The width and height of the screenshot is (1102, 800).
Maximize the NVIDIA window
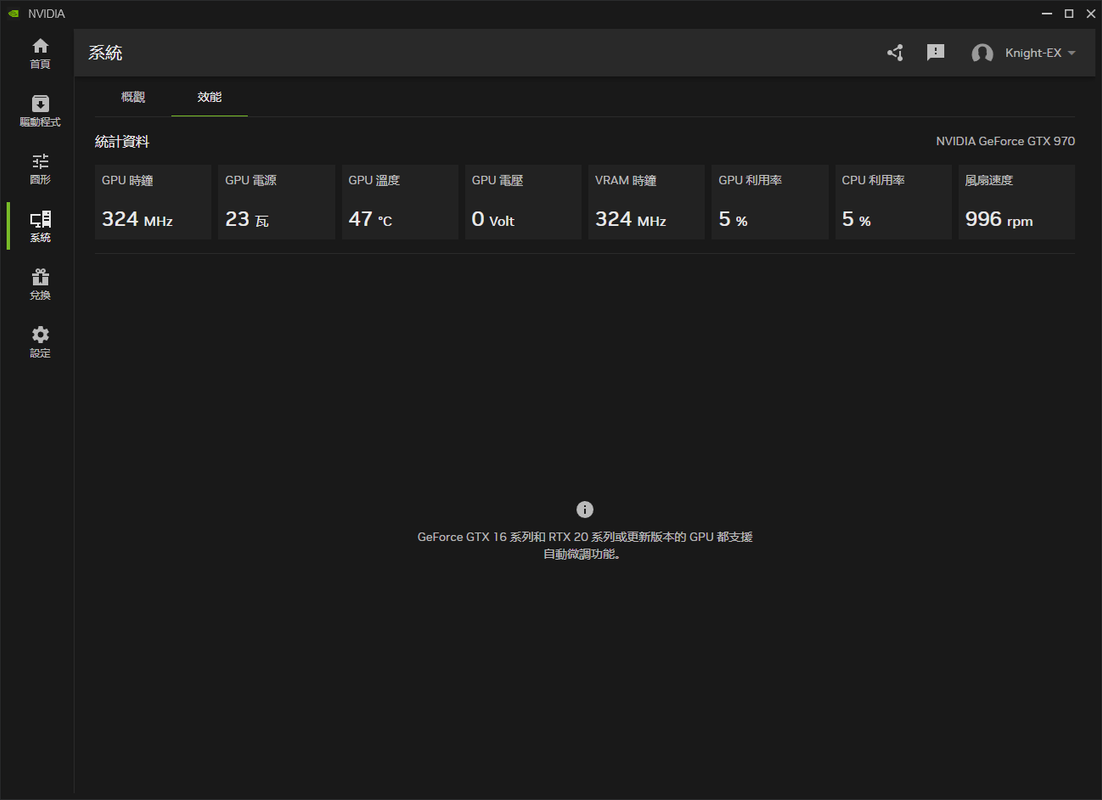[1069, 13]
